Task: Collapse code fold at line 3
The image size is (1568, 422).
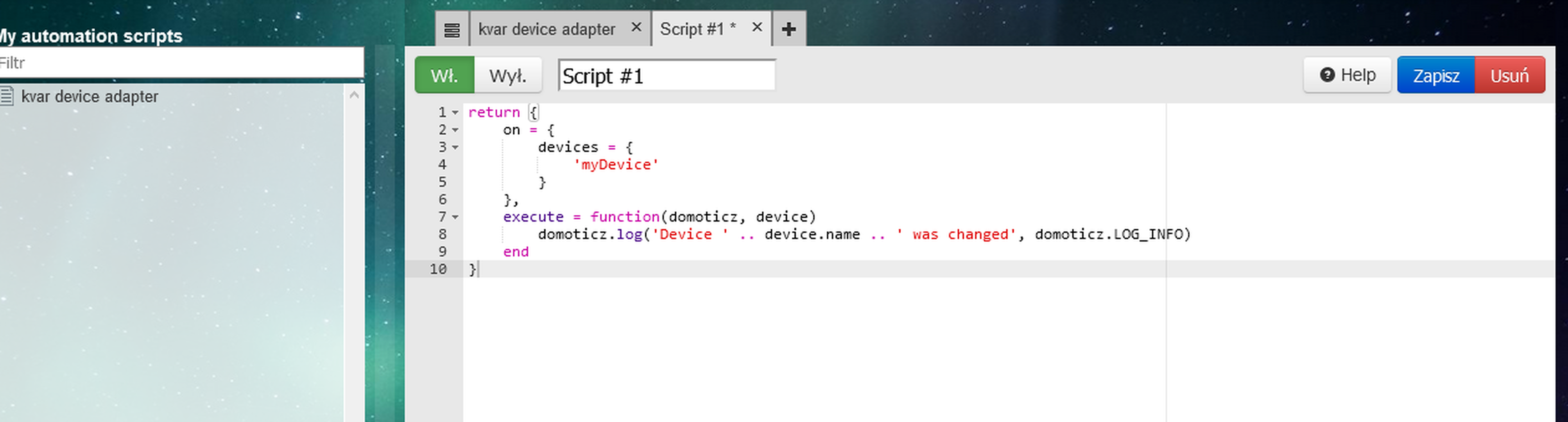Action: tap(455, 147)
